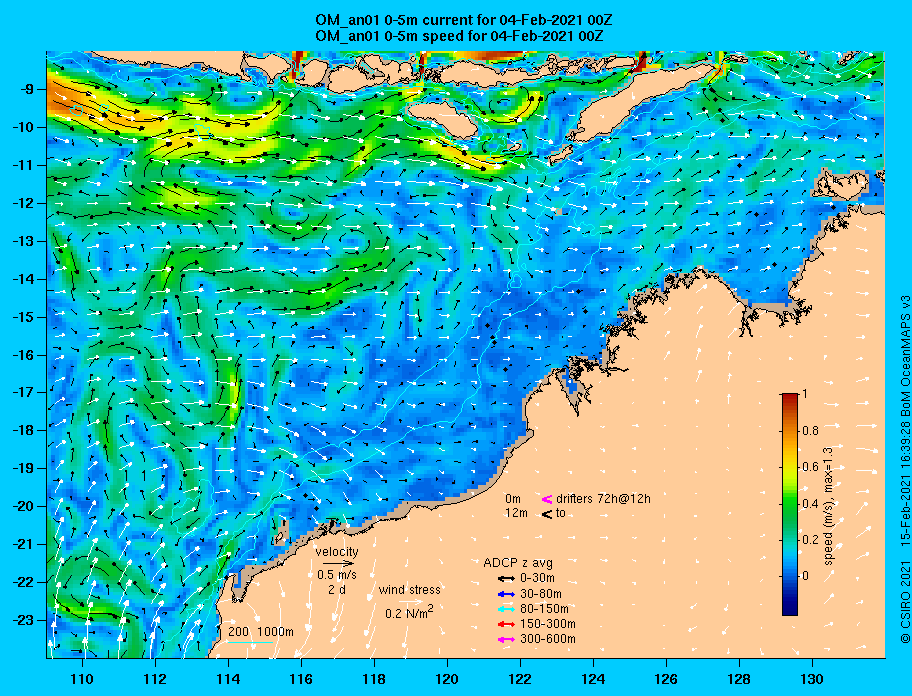Click longitude tick label '110'
912x696 pixels.
click(x=82, y=679)
